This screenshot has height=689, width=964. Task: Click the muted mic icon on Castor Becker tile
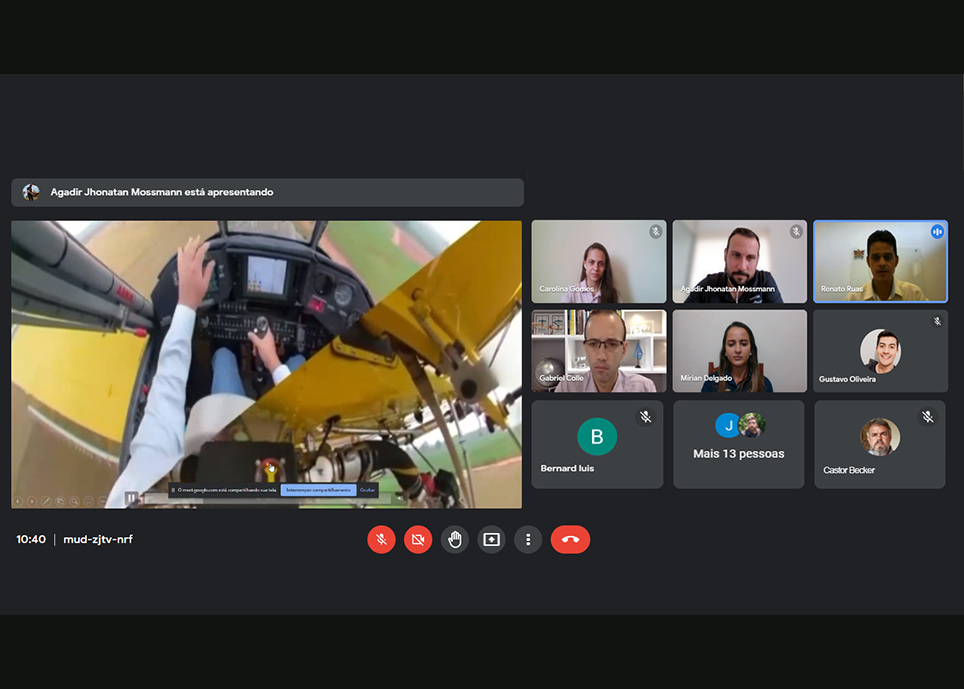[x=928, y=416]
